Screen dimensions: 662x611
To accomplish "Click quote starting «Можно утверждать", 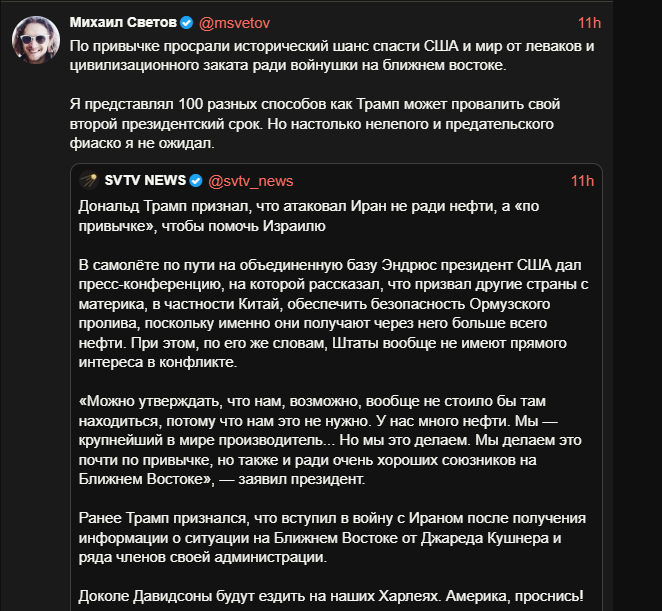I will (x=330, y=440).
